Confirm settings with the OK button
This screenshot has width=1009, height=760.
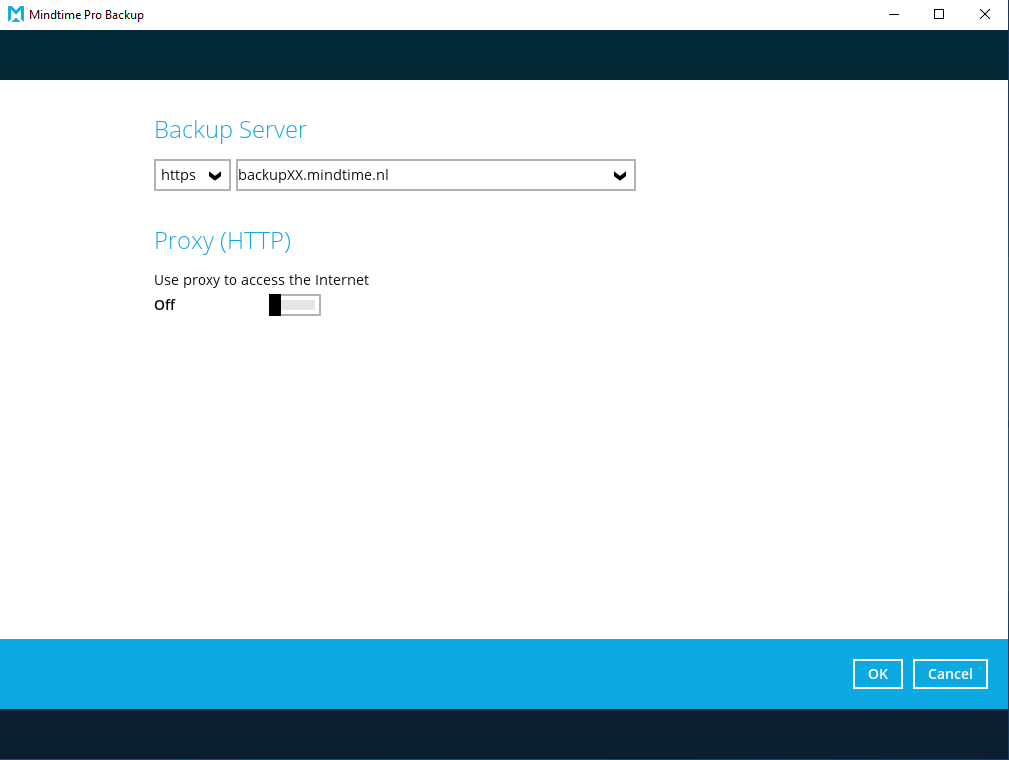878,674
